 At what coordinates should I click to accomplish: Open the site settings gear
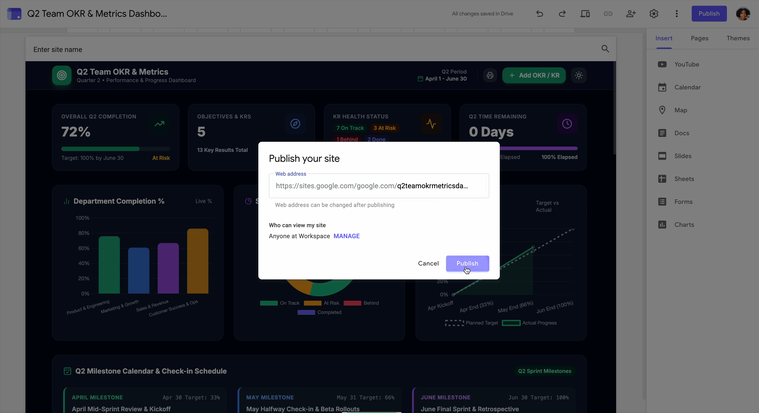653,14
